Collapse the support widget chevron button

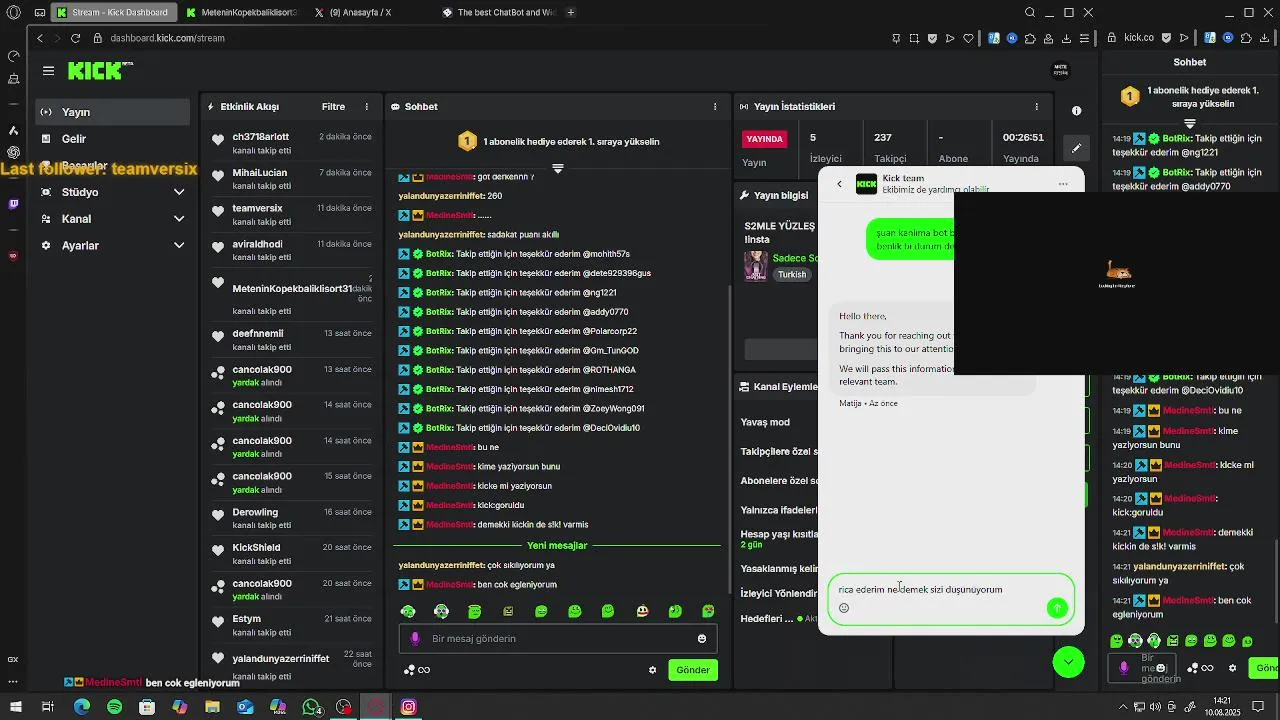click(1068, 662)
